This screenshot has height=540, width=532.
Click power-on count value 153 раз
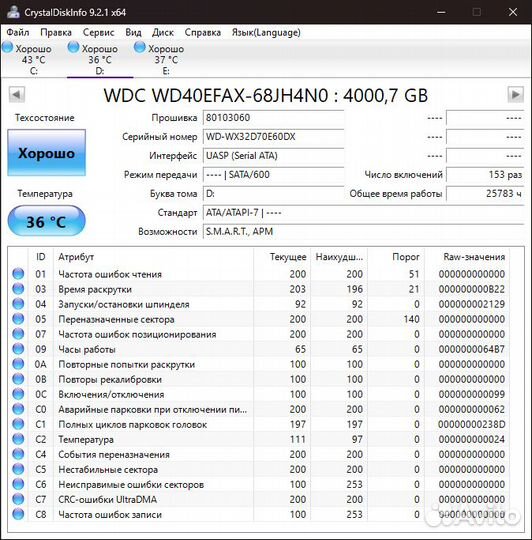point(485,175)
